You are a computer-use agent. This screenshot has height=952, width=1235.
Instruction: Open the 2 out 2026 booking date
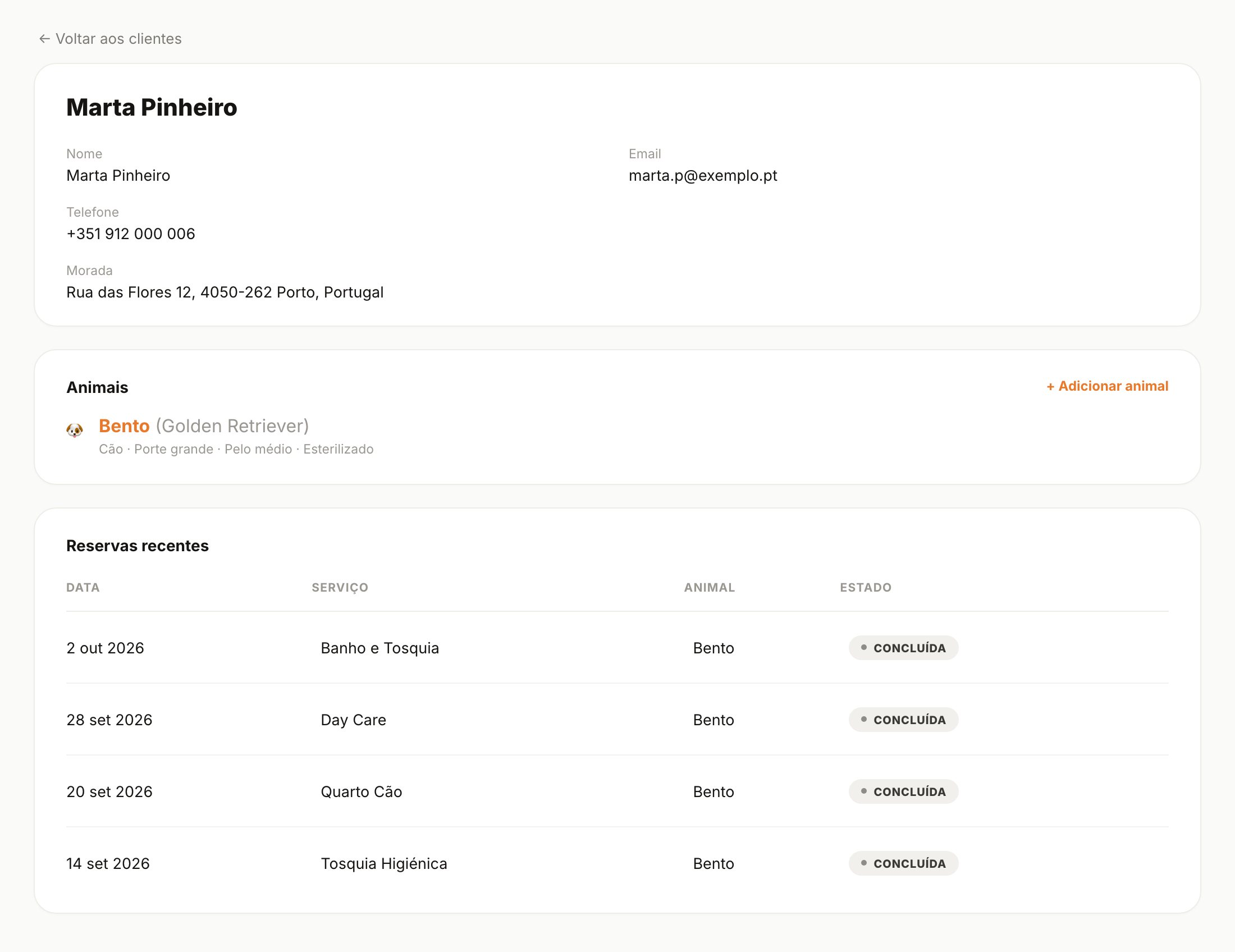tap(105, 648)
